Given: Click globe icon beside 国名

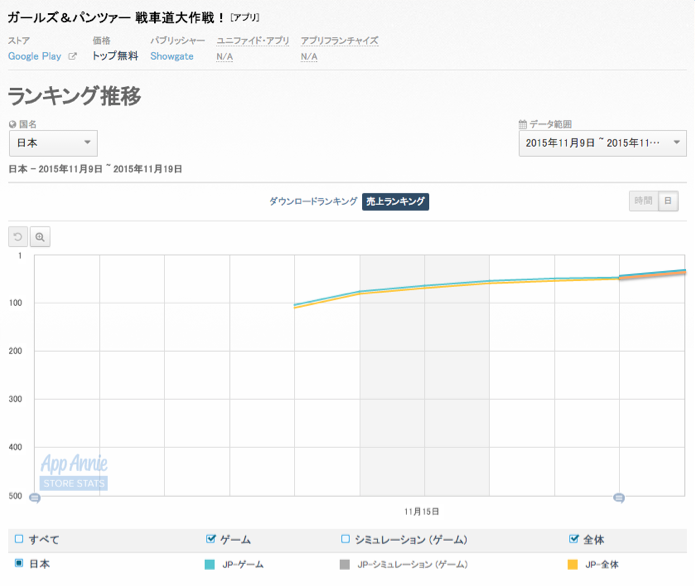Looking at the screenshot, I should 12,125.
